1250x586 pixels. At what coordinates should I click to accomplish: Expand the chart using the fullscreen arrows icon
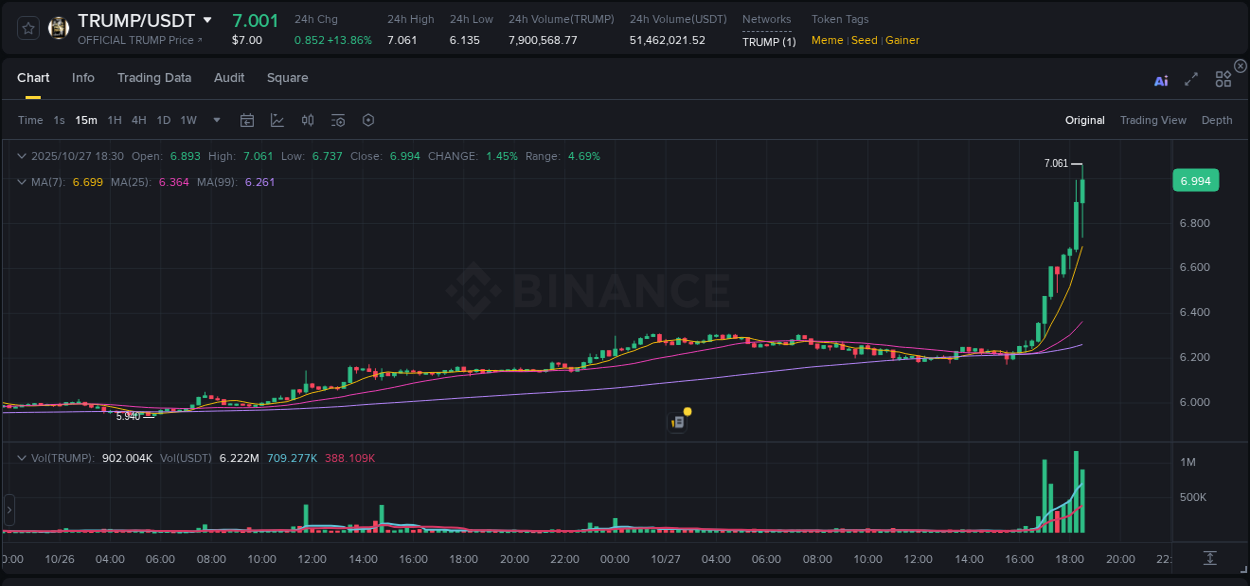click(1190, 80)
